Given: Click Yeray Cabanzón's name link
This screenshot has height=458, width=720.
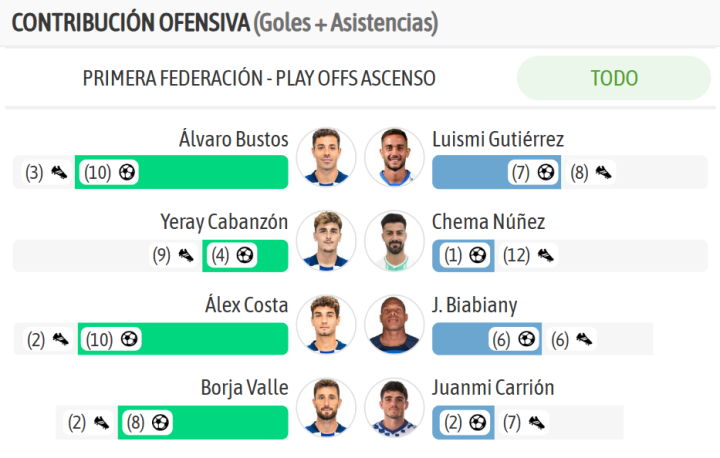Looking at the screenshot, I should 224,222.
